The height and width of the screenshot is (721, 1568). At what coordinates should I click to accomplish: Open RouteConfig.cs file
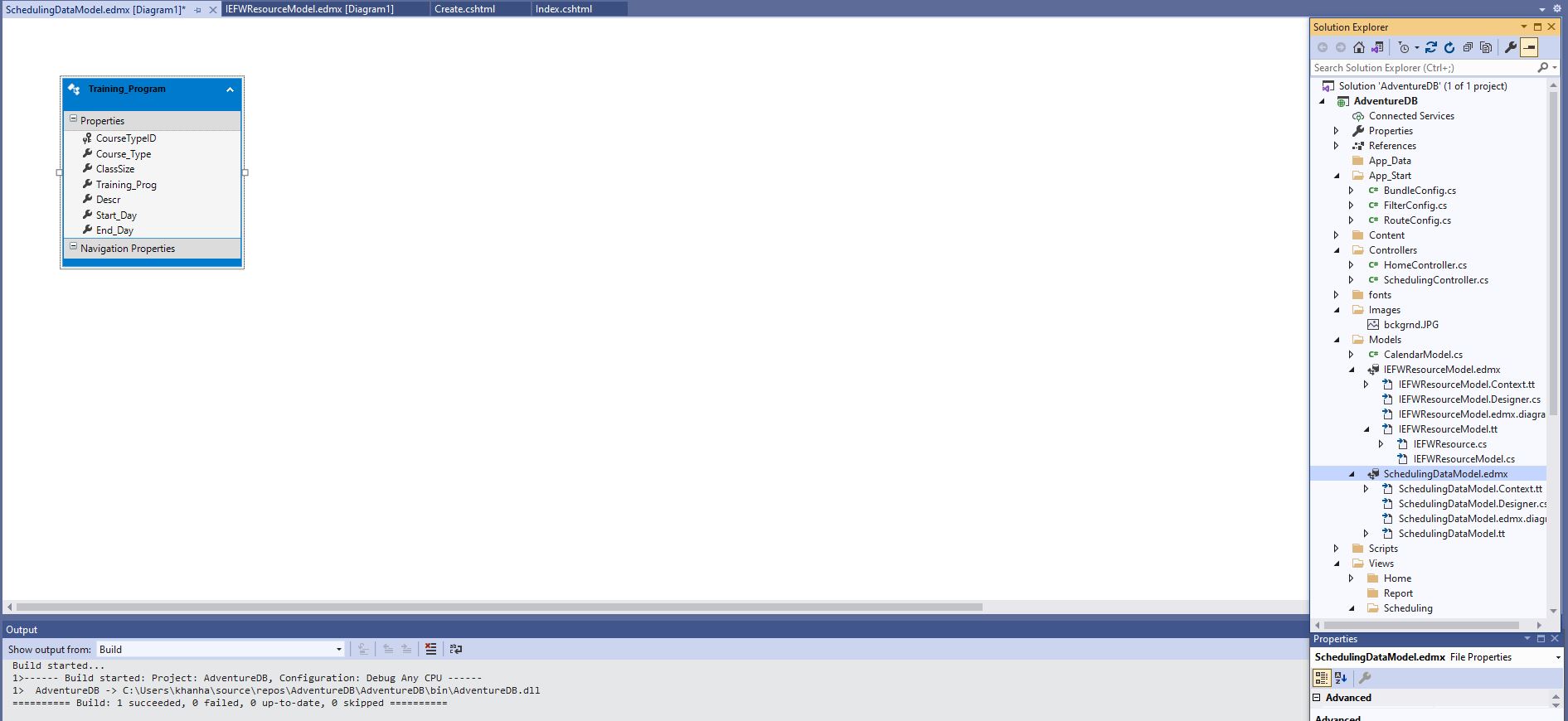[x=1417, y=220]
